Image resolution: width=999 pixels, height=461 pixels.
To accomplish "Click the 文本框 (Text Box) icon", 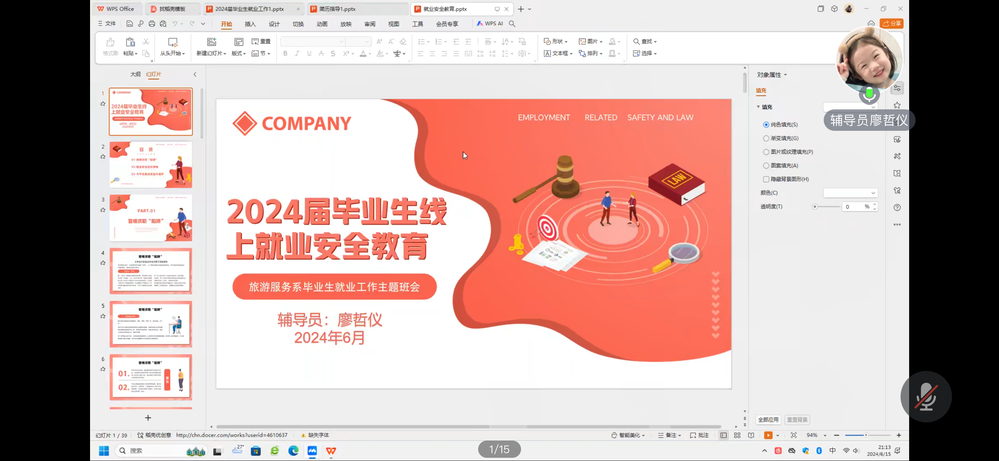I will 549,54.
